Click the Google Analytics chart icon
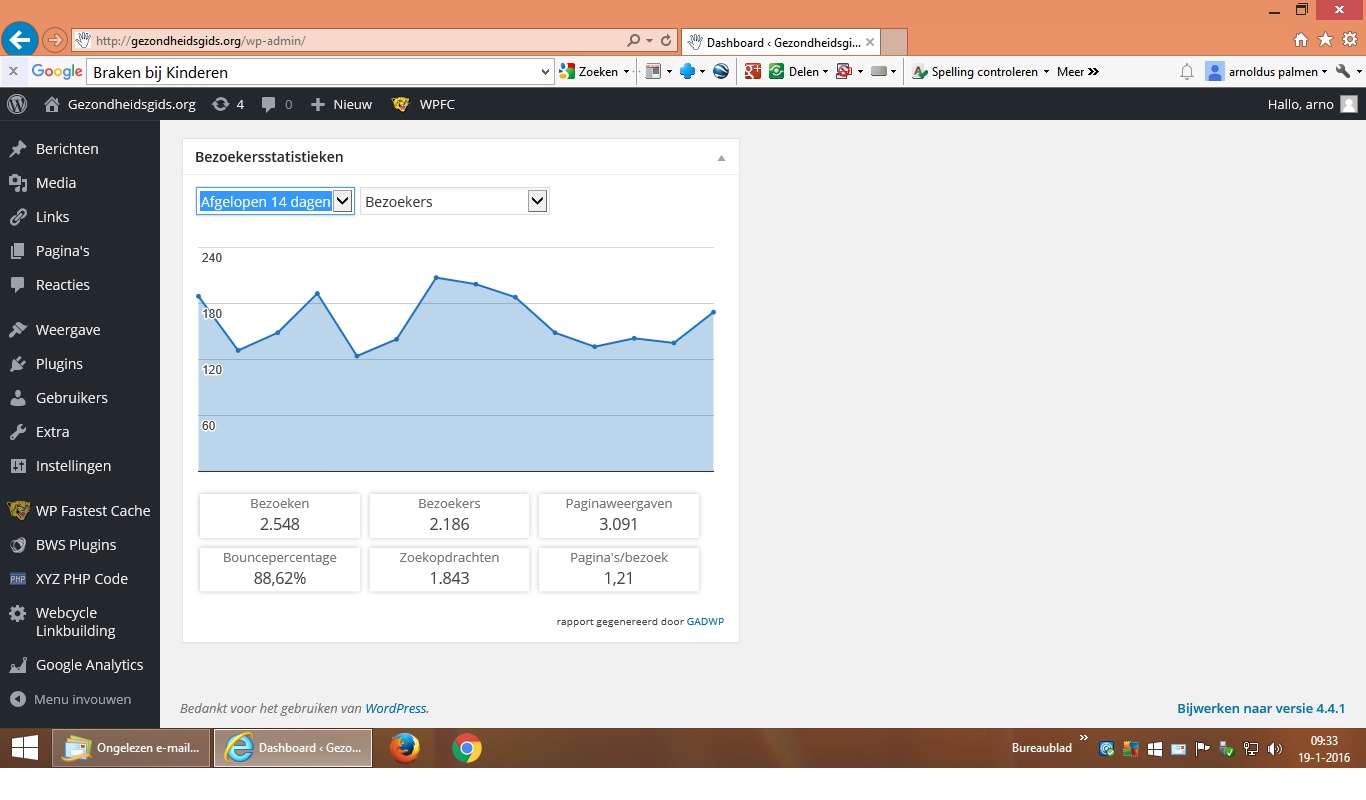 pyautogui.click(x=17, y=665)
